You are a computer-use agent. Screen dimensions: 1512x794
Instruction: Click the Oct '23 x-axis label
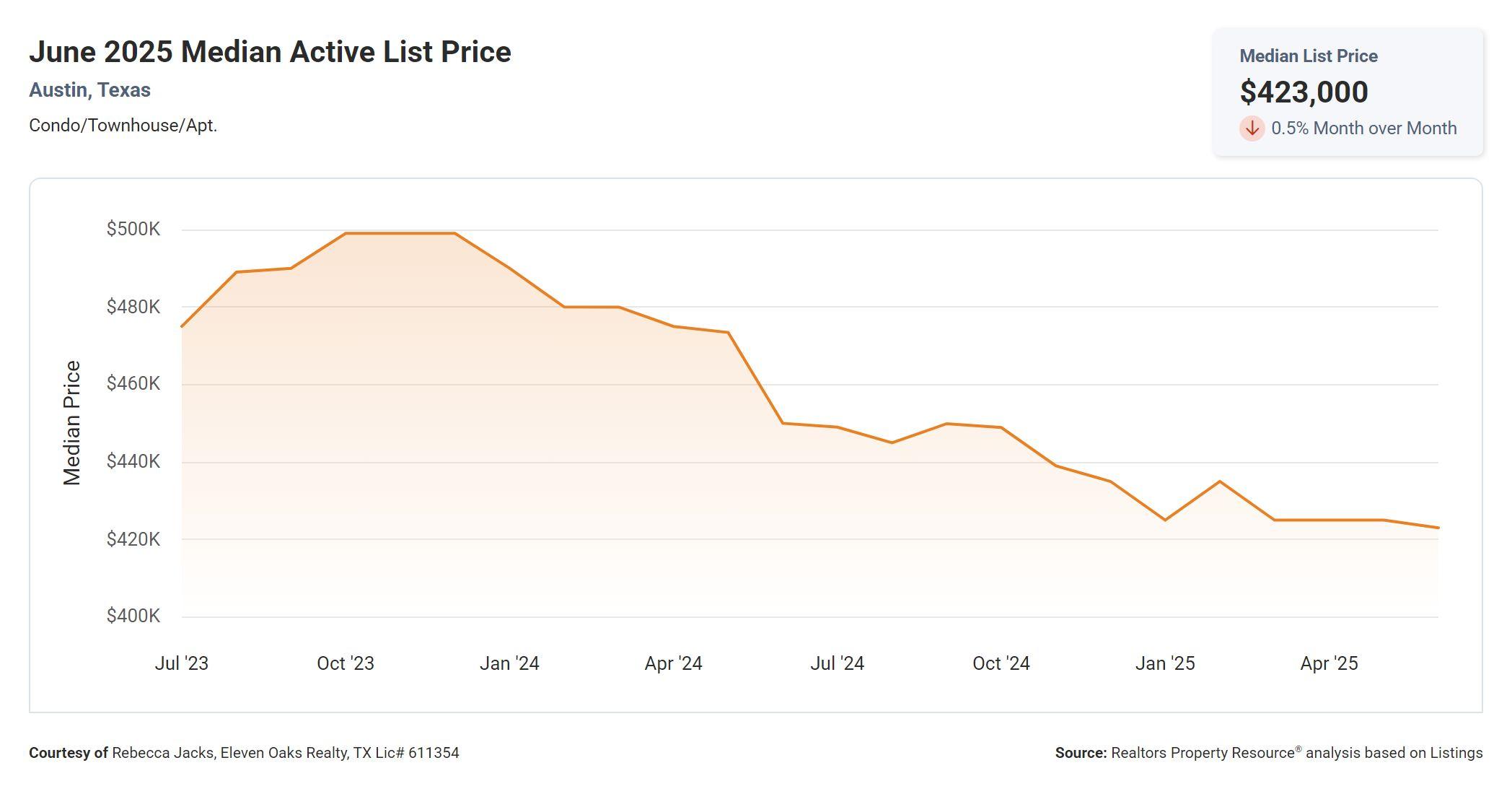tap(346, 663)
